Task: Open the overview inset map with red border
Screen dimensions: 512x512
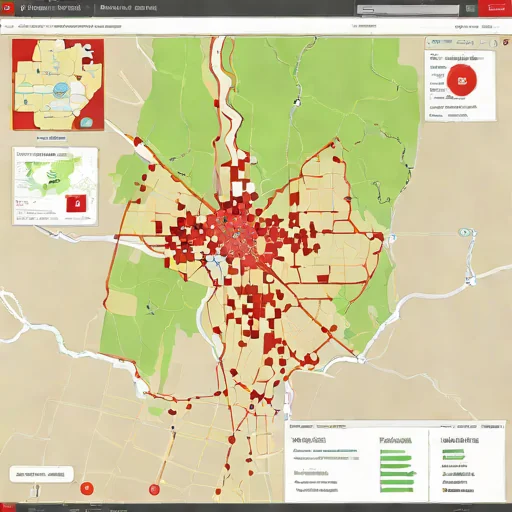Action: tap(58, 84)
